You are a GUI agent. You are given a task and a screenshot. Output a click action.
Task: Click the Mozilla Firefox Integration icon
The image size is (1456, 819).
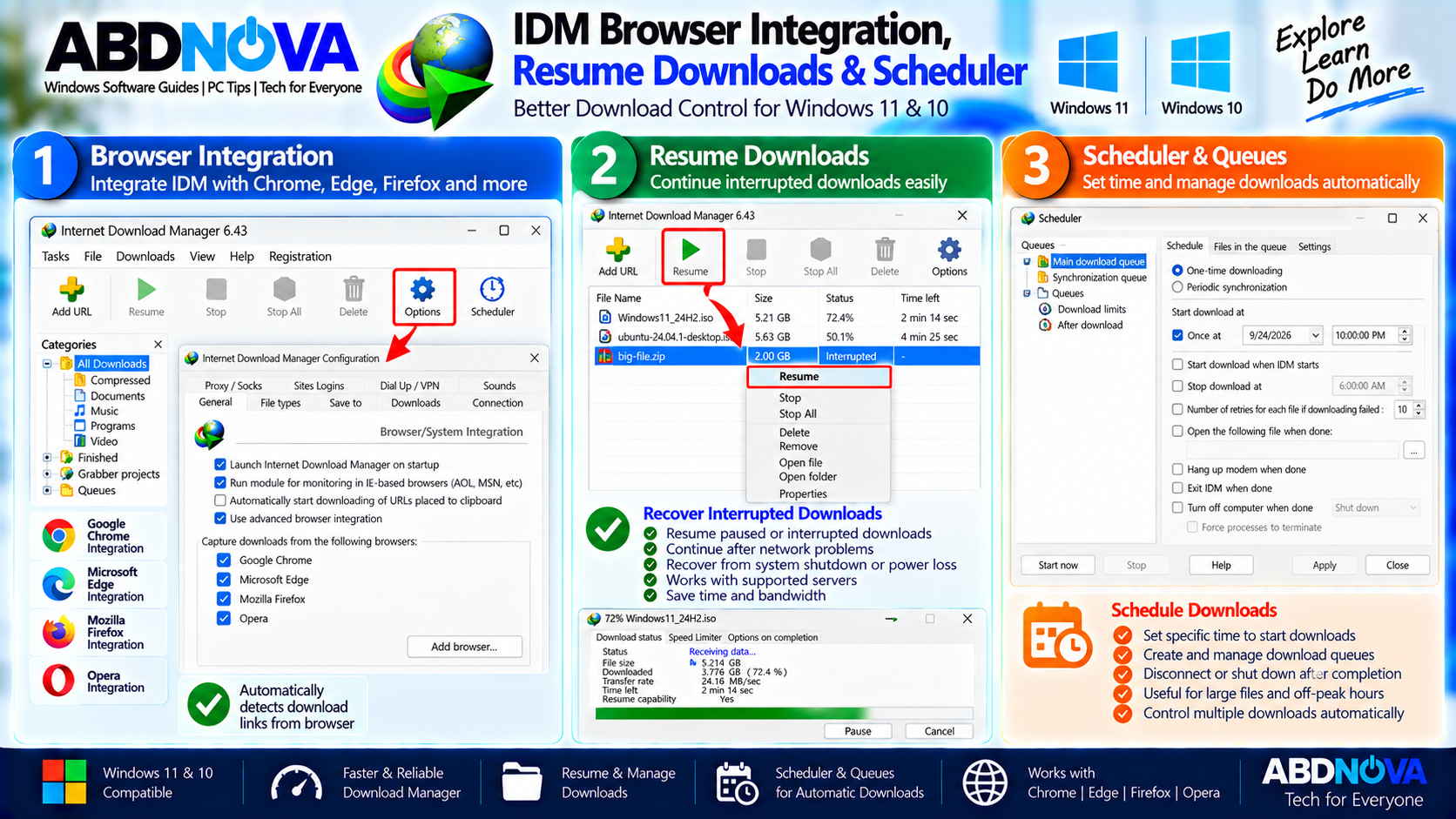[58, 633]
